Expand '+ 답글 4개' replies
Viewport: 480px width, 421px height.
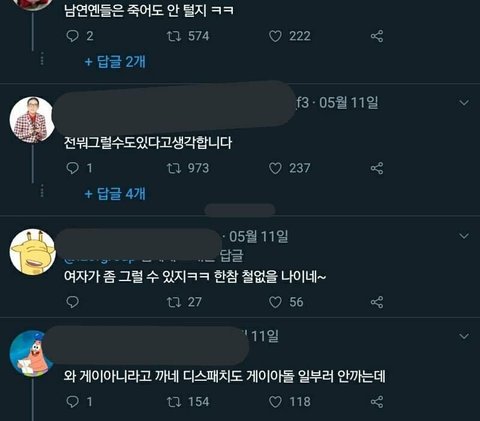115,193
